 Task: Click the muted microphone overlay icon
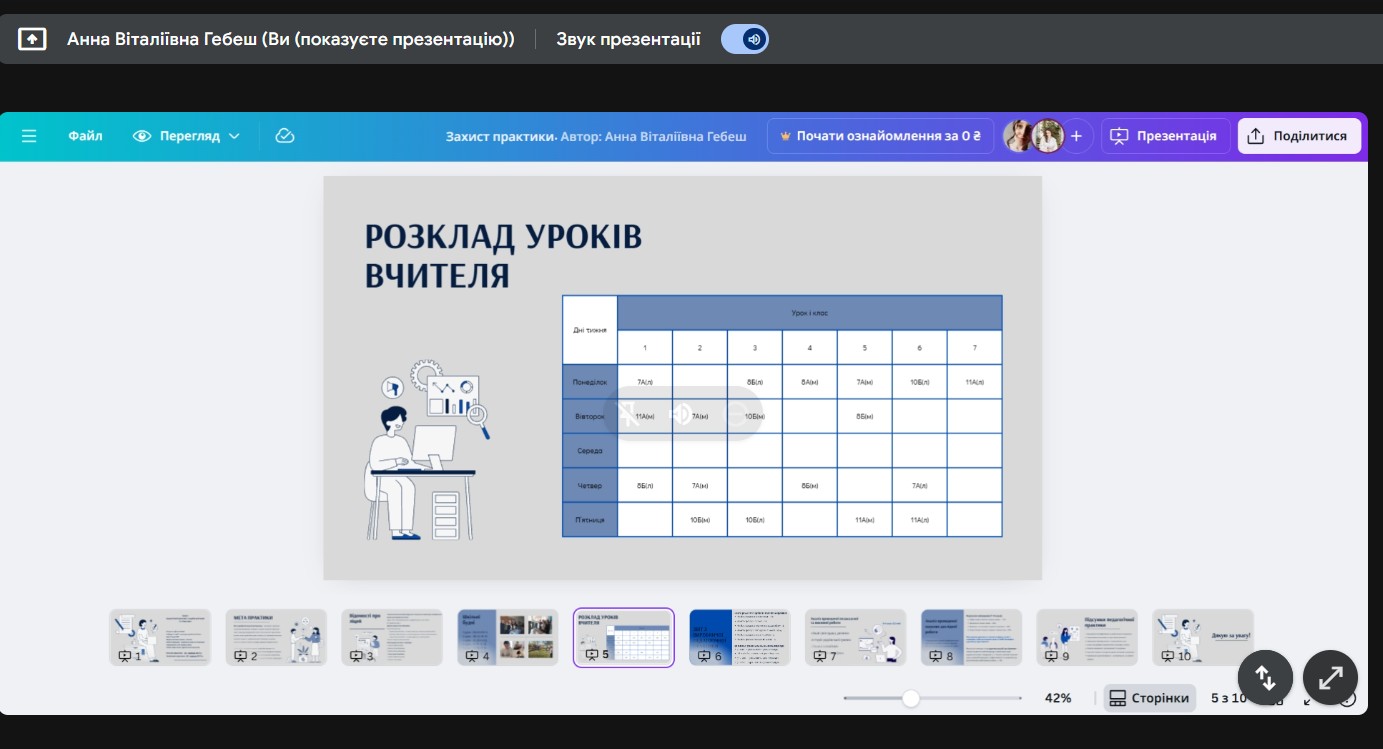[630, 415]
